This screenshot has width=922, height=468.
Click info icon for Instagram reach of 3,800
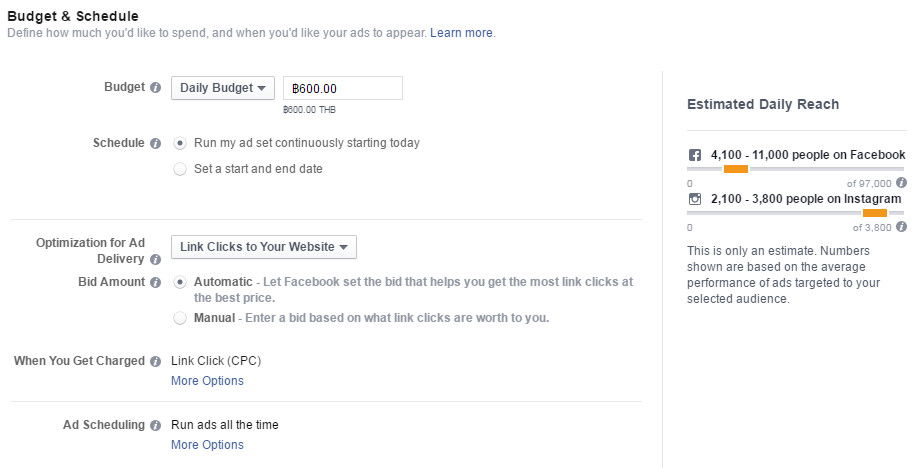[902, 228]
